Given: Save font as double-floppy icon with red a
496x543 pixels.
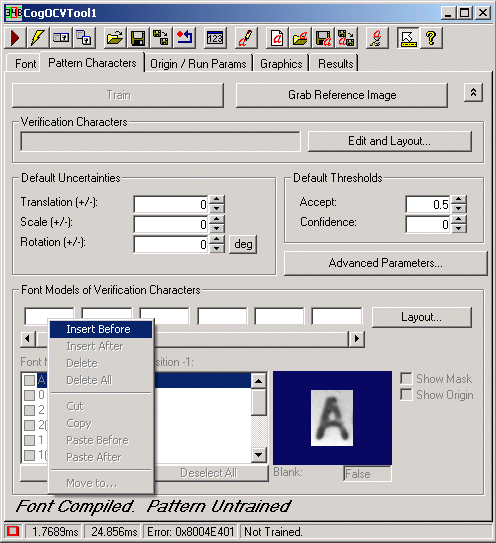Looking at the screenshot, I should (346, 38).
